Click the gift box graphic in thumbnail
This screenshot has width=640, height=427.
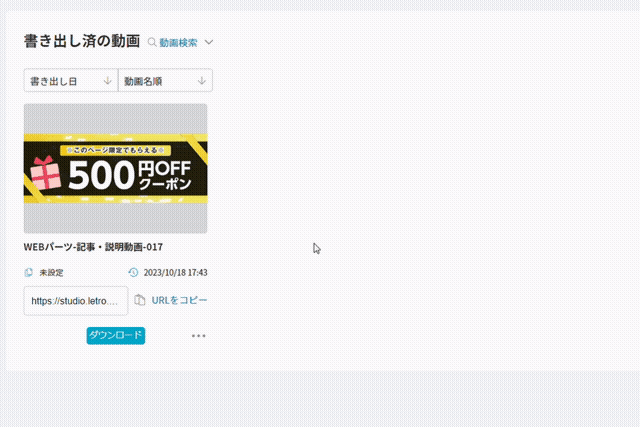click(45, 176)
